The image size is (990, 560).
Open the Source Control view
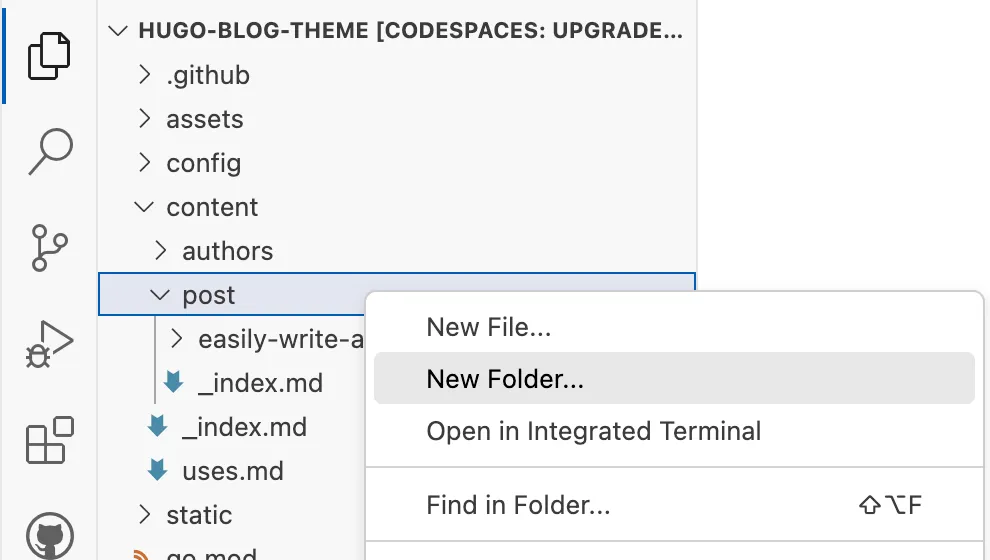(x=49, y=247)
